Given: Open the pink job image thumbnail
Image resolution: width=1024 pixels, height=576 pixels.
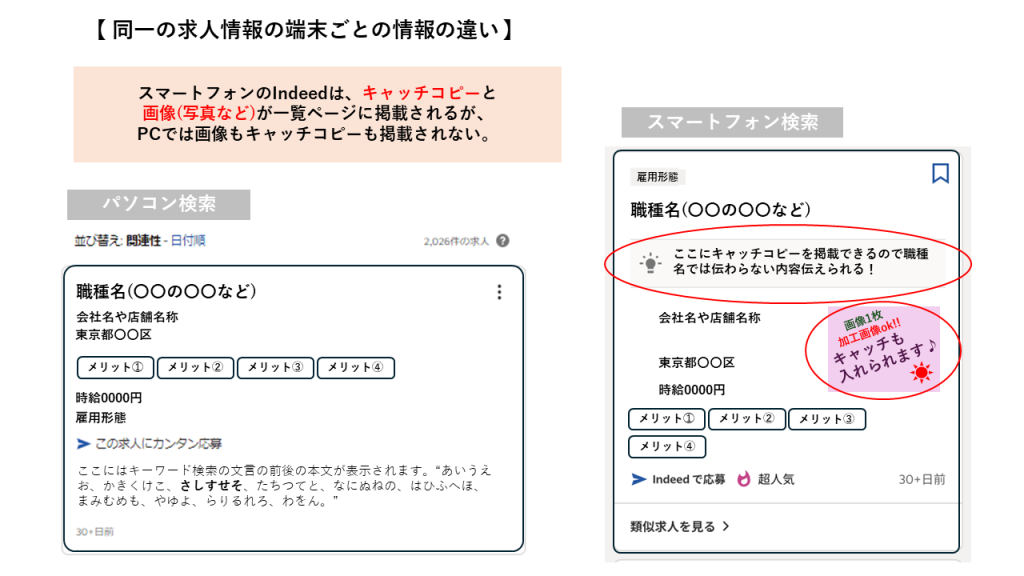Looking at the screenshot, I should pos(881,348).
